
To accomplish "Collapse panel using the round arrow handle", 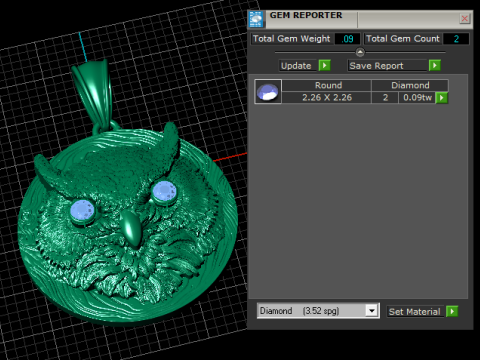I will pos(360,52).
